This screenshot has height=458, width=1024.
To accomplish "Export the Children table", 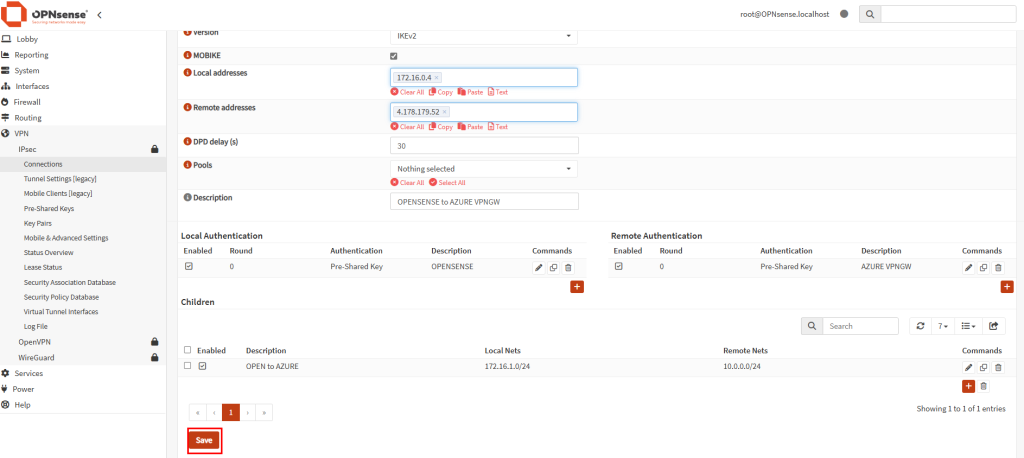I will tap(994, 326).
